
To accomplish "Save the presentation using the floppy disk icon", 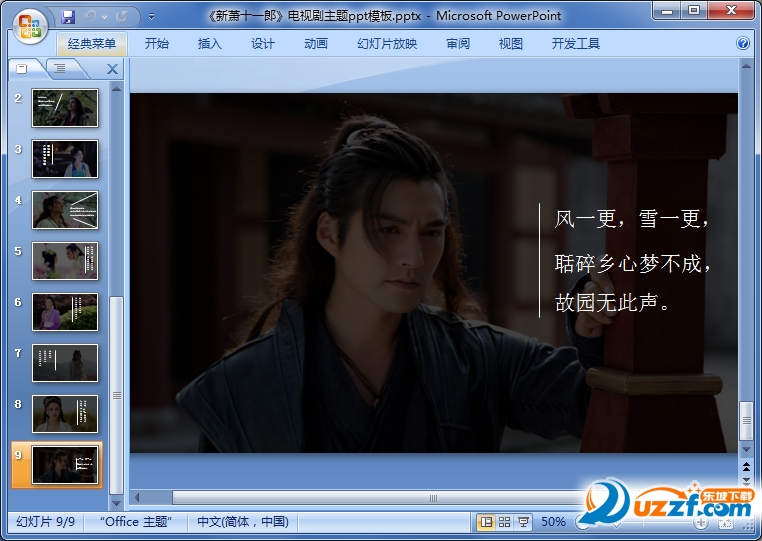I will 68,17.
